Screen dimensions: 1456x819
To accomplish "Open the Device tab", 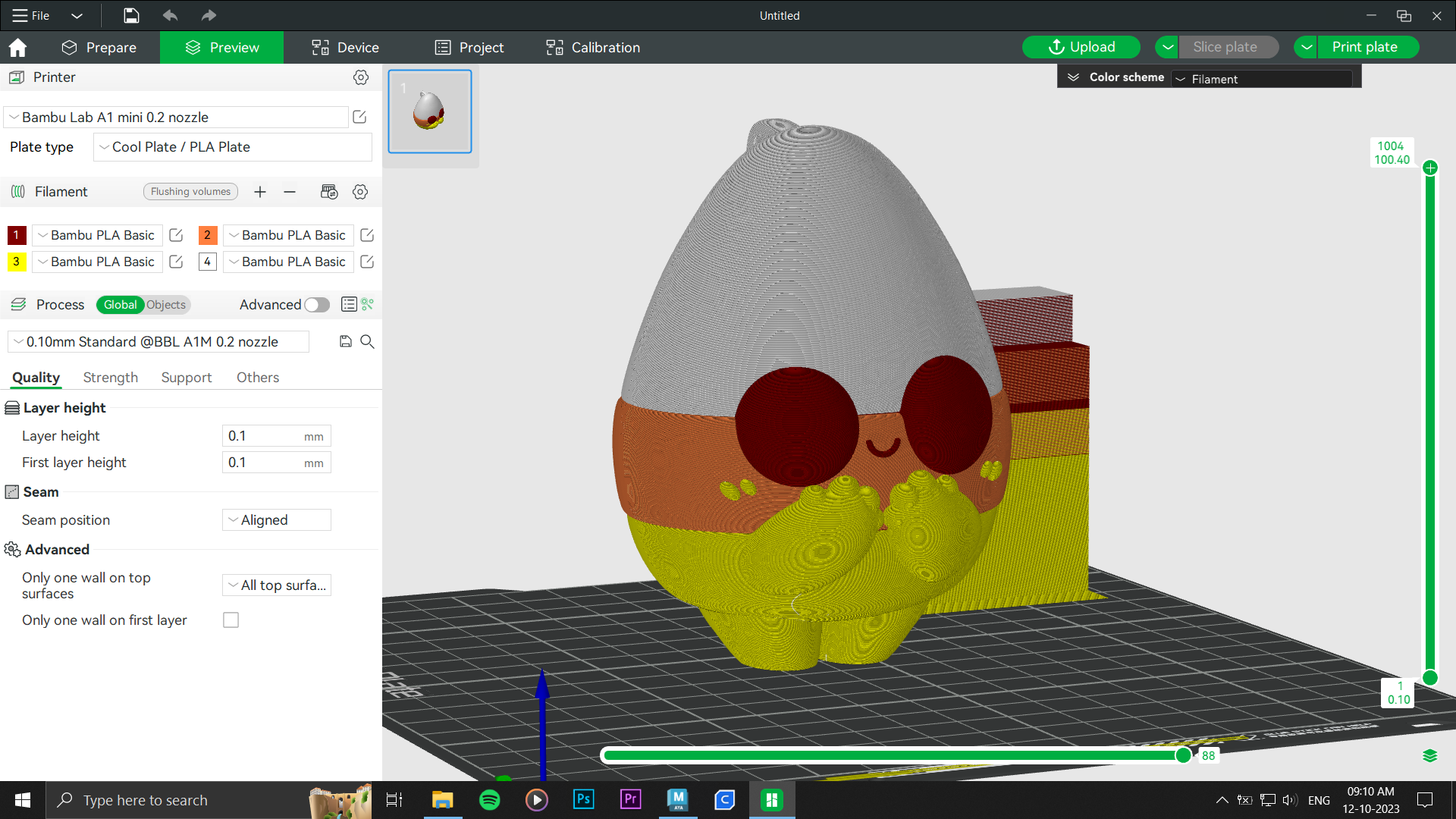I will [x=345, y=47].
